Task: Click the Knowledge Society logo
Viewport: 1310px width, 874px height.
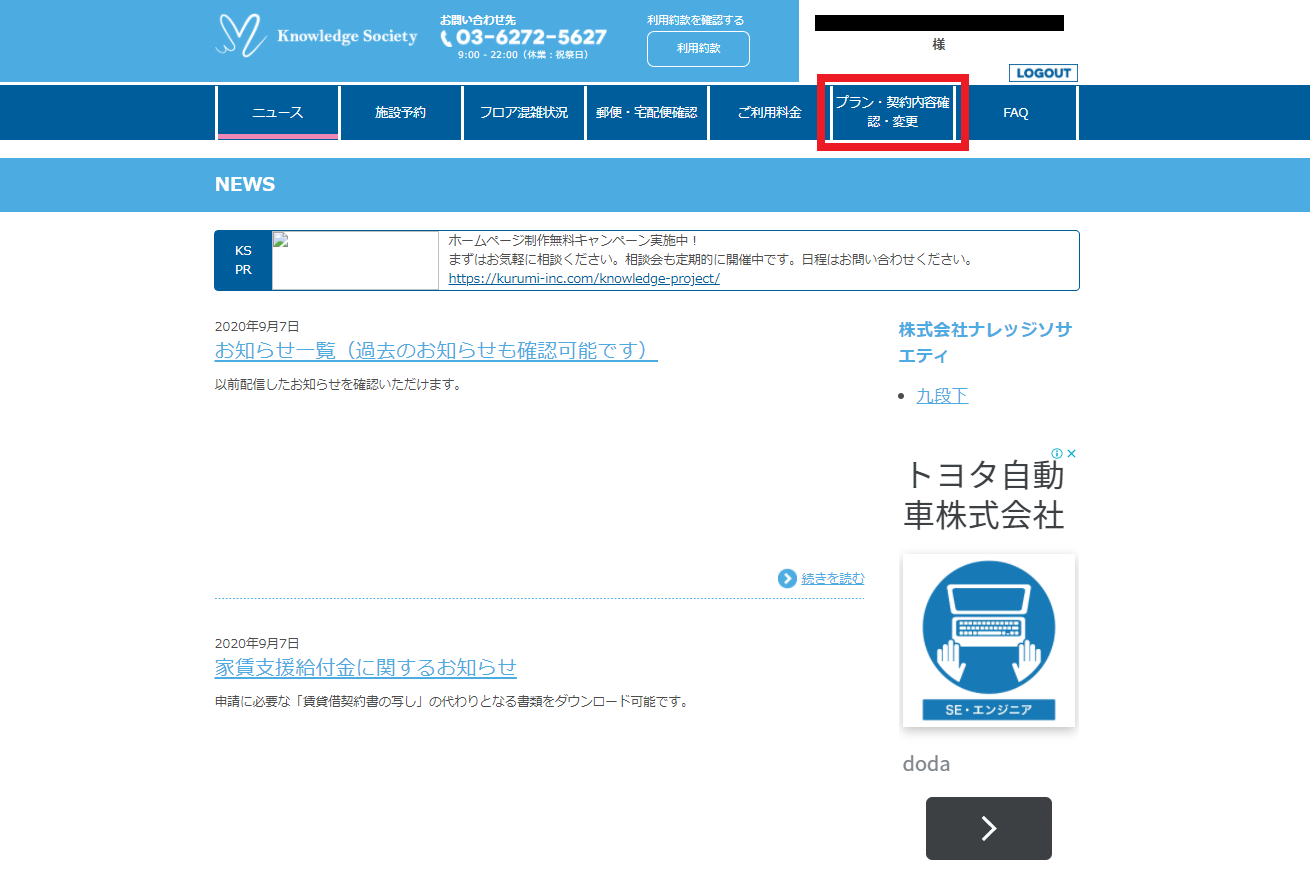Action: [x=315, y=36]
